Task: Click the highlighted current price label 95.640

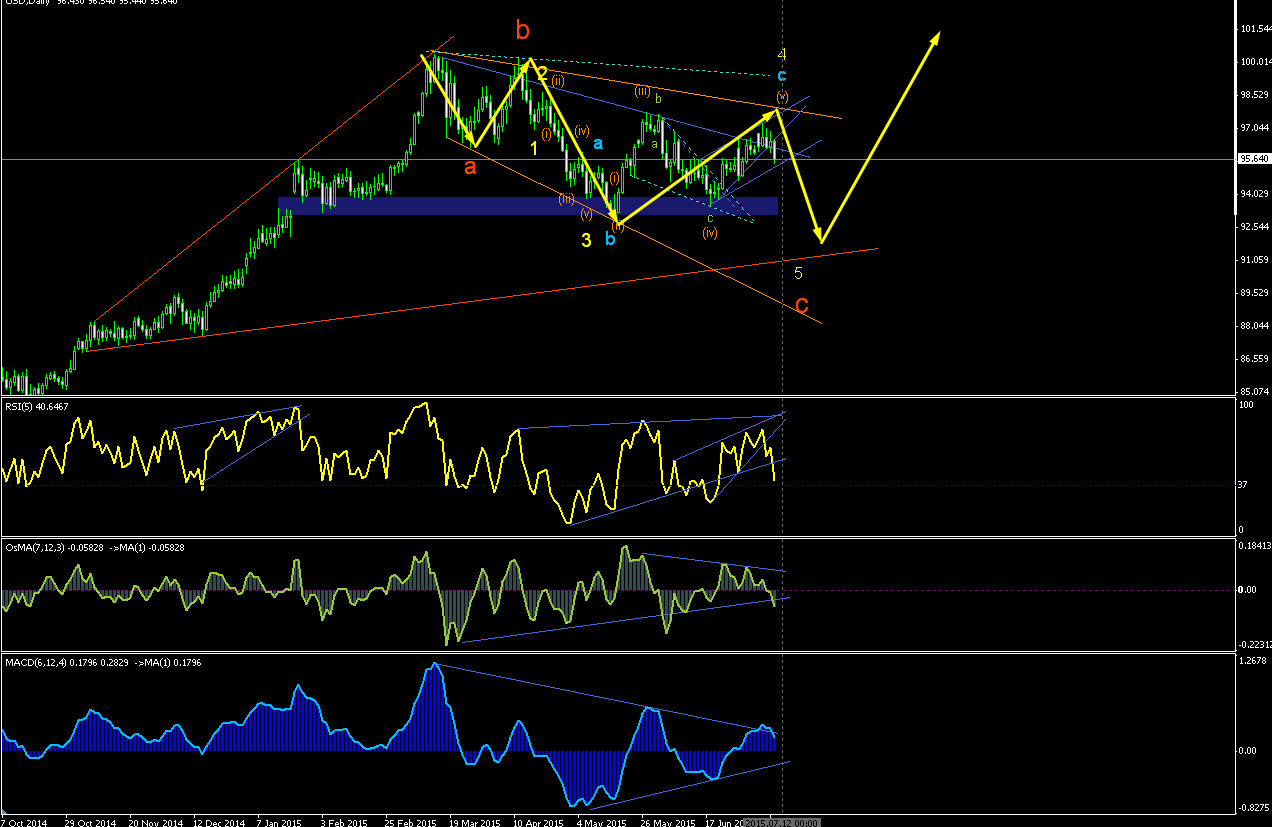Action: [x=1254, y=159]
